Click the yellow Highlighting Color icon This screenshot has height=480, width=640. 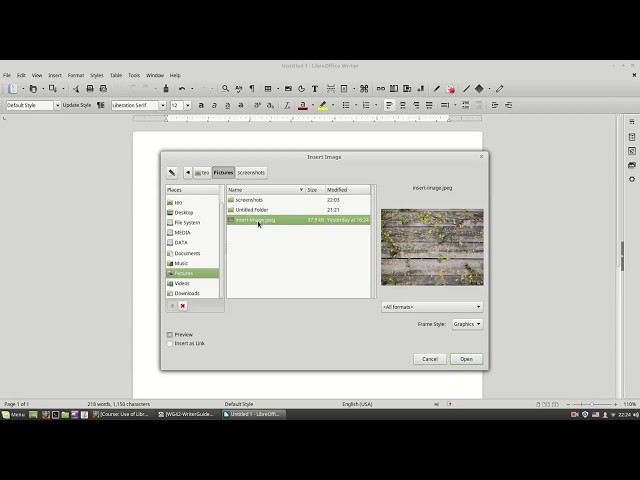pyautogui.click(x=323, y=105)
